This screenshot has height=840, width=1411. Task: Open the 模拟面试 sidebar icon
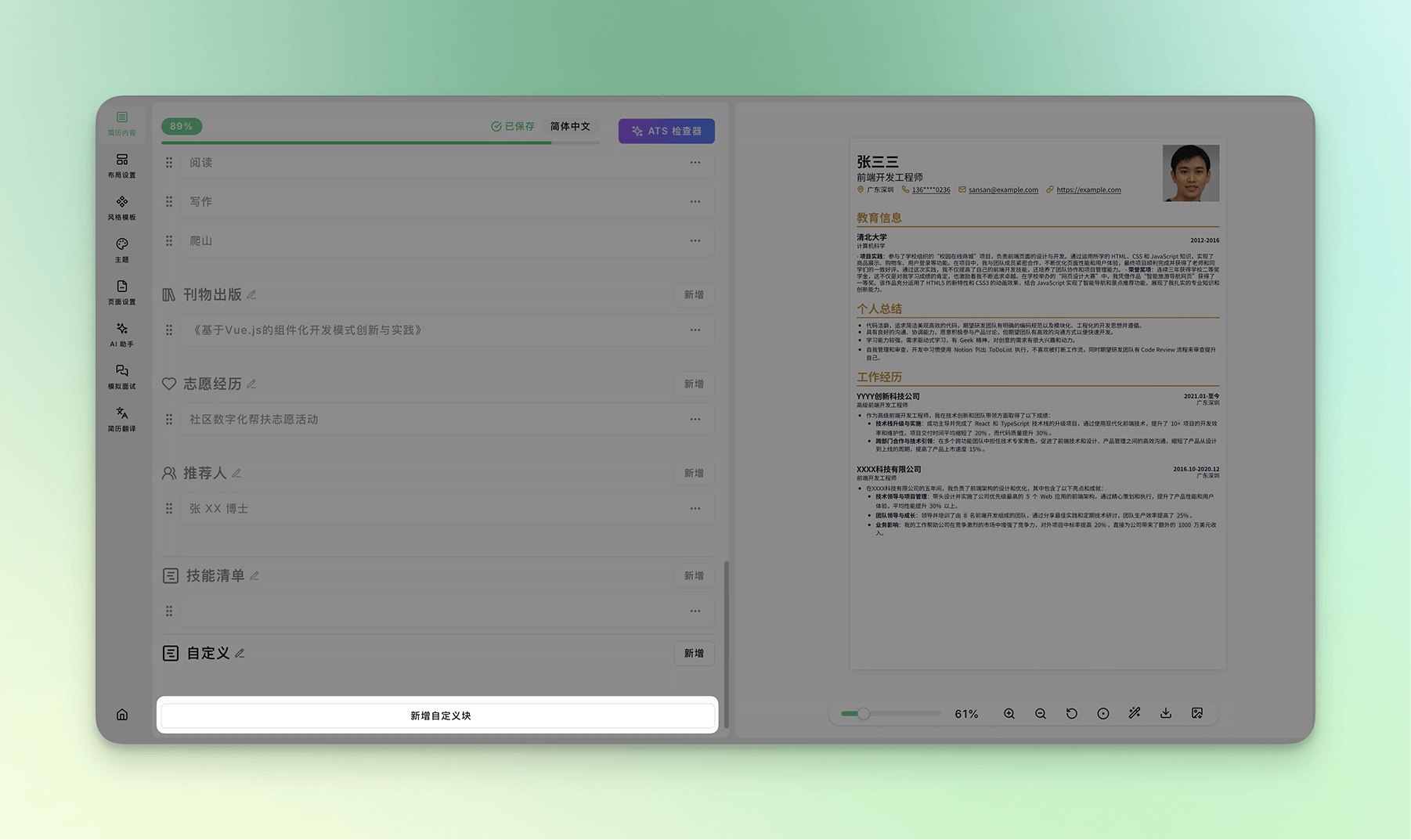pyautogui.click(x=121, y=377)
